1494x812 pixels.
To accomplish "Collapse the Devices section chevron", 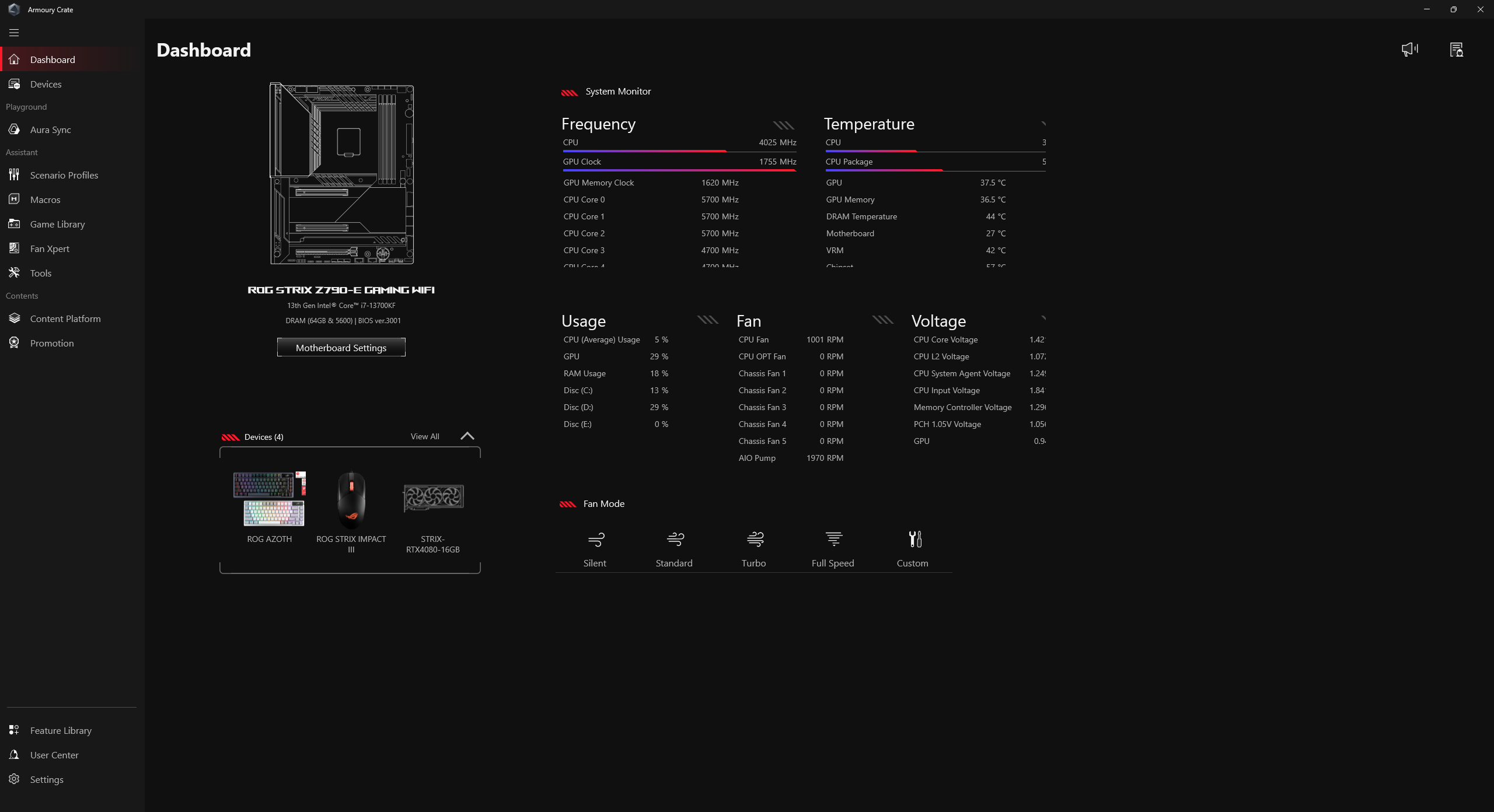I will (x=467, y=436).
